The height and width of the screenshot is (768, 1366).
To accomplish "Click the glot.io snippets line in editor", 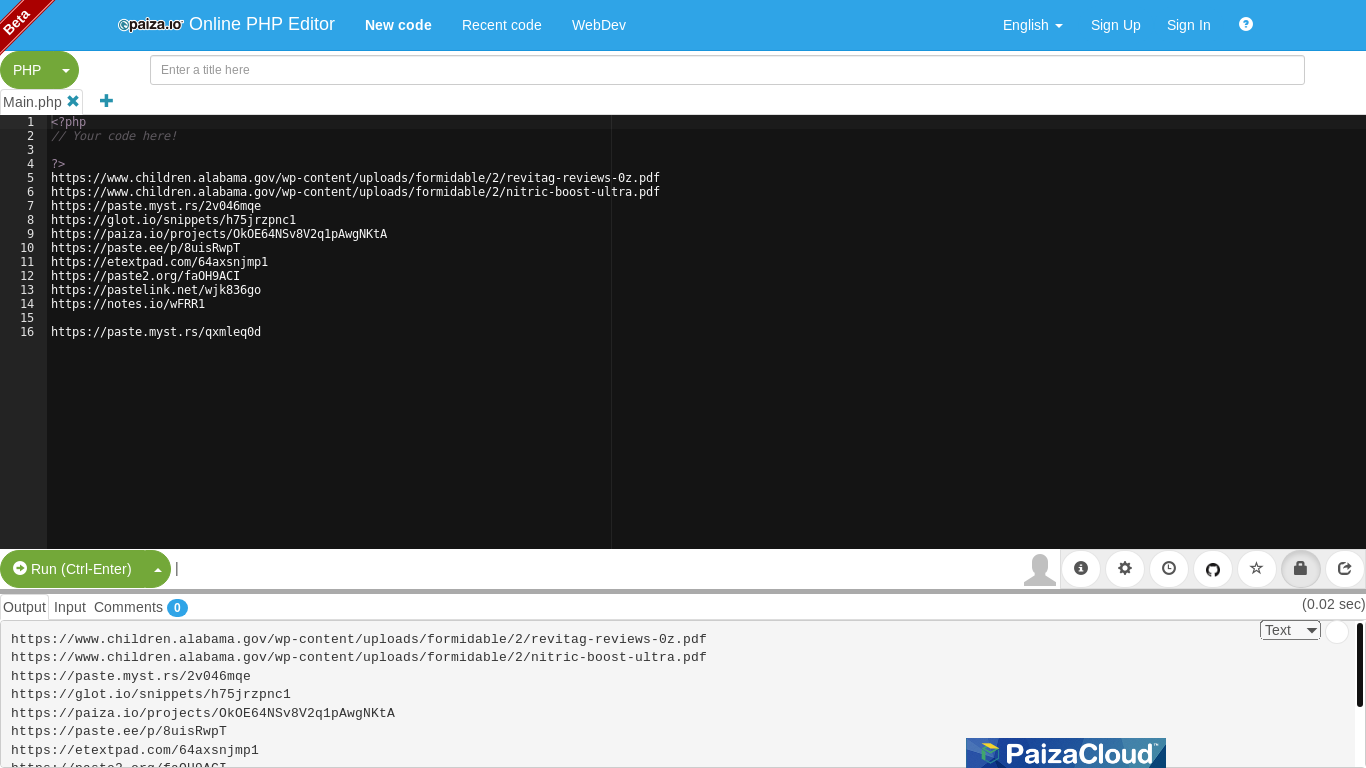I will (x=173, y=220).
